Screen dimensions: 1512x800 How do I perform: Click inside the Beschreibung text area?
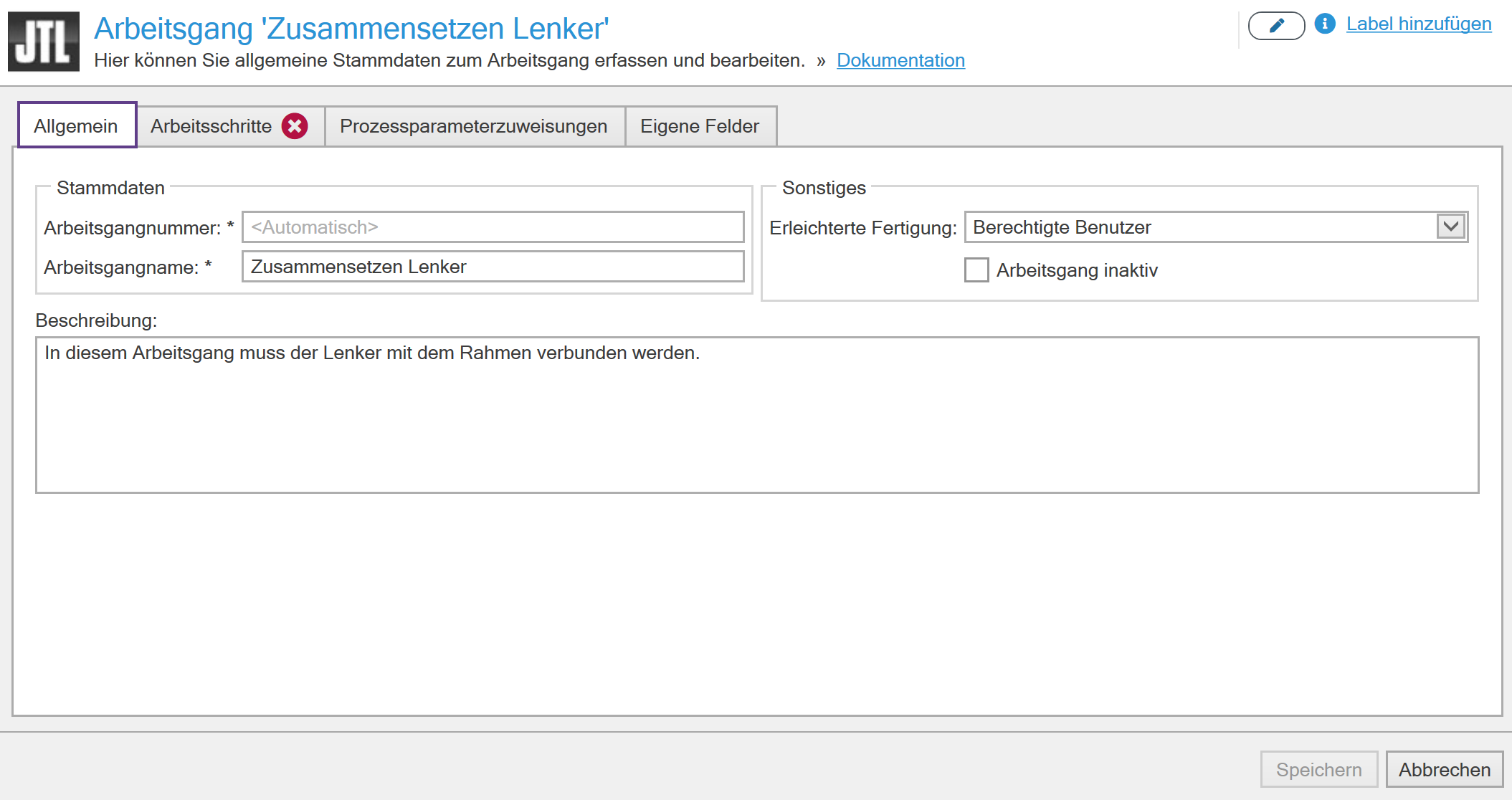pyautogui.click(x=756, y=423)
